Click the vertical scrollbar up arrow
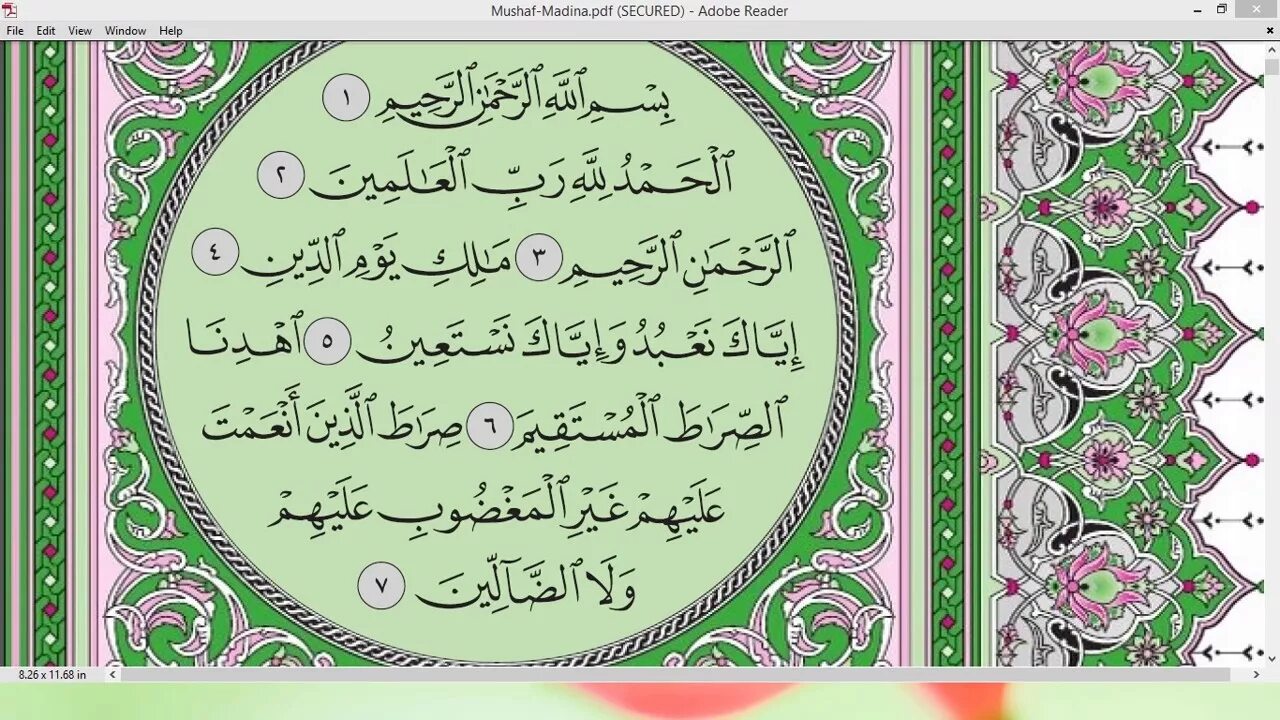 1272,49
